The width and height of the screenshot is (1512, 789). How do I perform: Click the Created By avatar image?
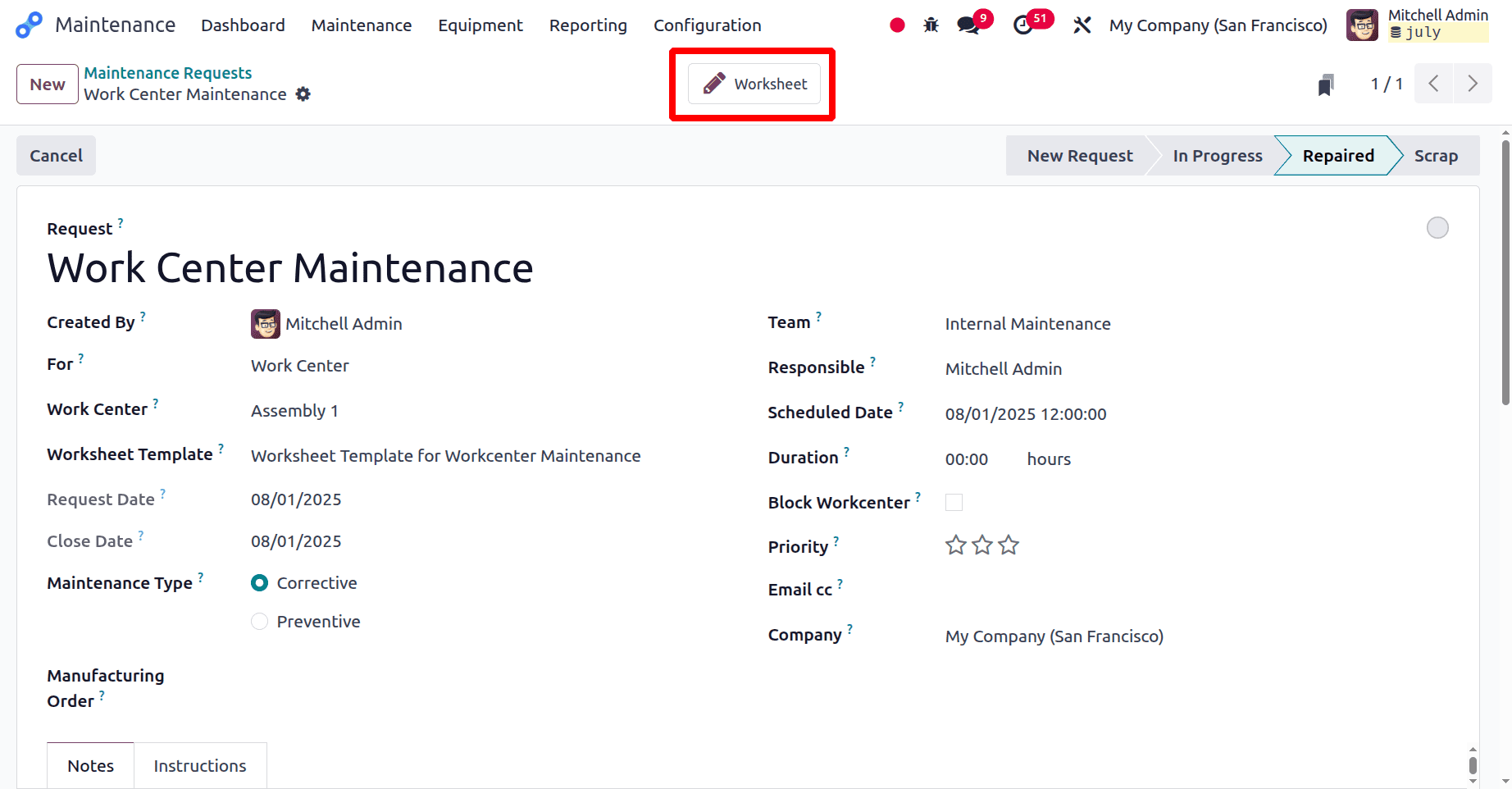coord(266,324)
